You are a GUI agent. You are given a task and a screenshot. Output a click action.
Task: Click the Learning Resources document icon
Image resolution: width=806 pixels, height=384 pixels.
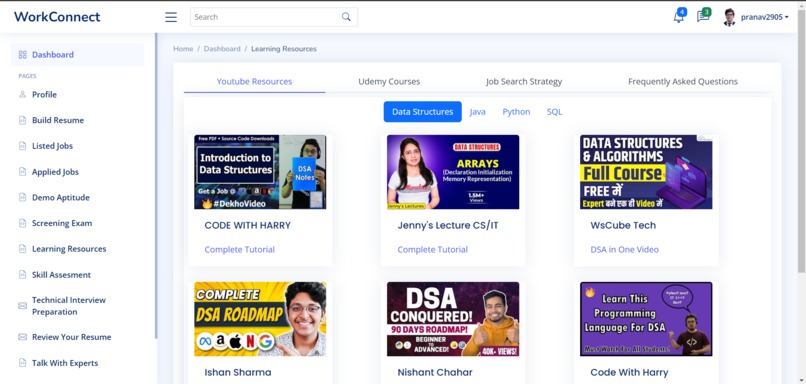(x=22, y=249)
